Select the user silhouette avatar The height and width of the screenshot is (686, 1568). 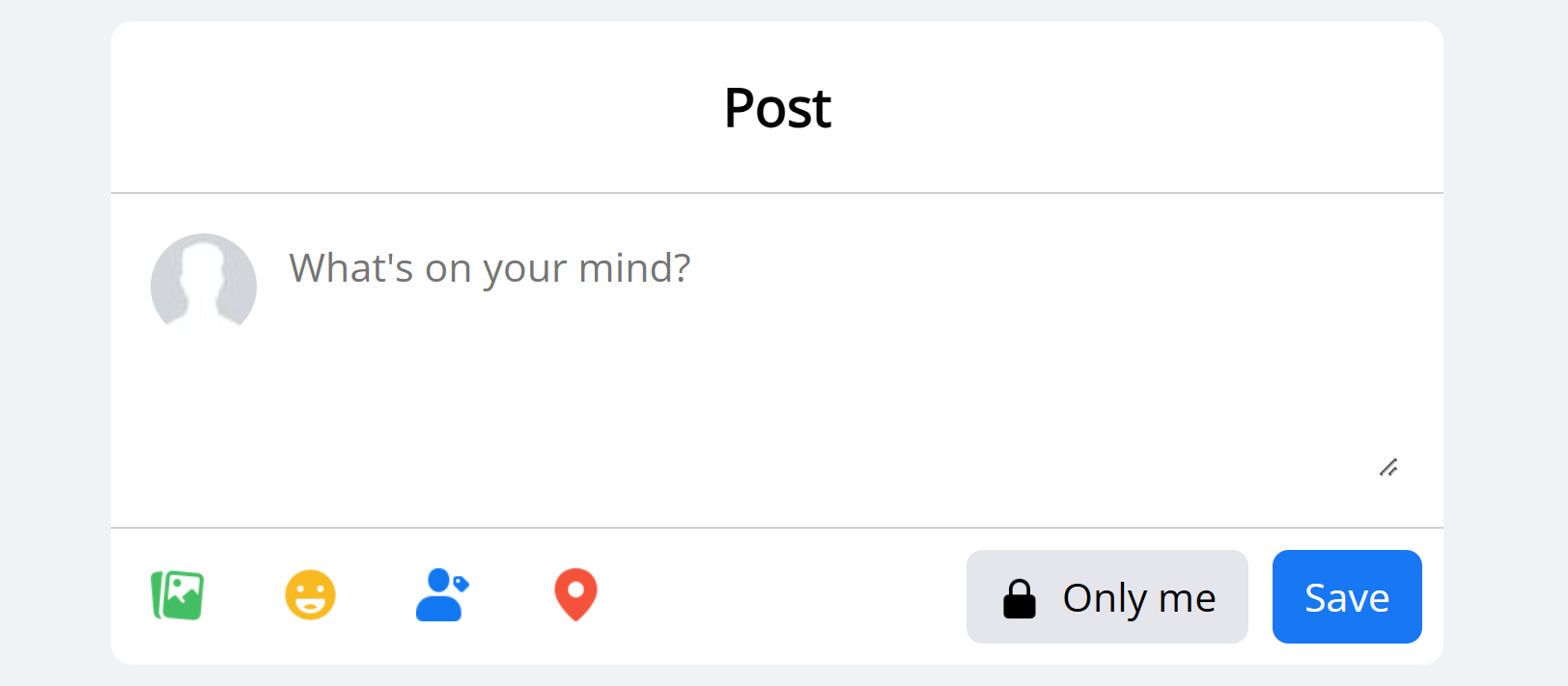point(204,286)
